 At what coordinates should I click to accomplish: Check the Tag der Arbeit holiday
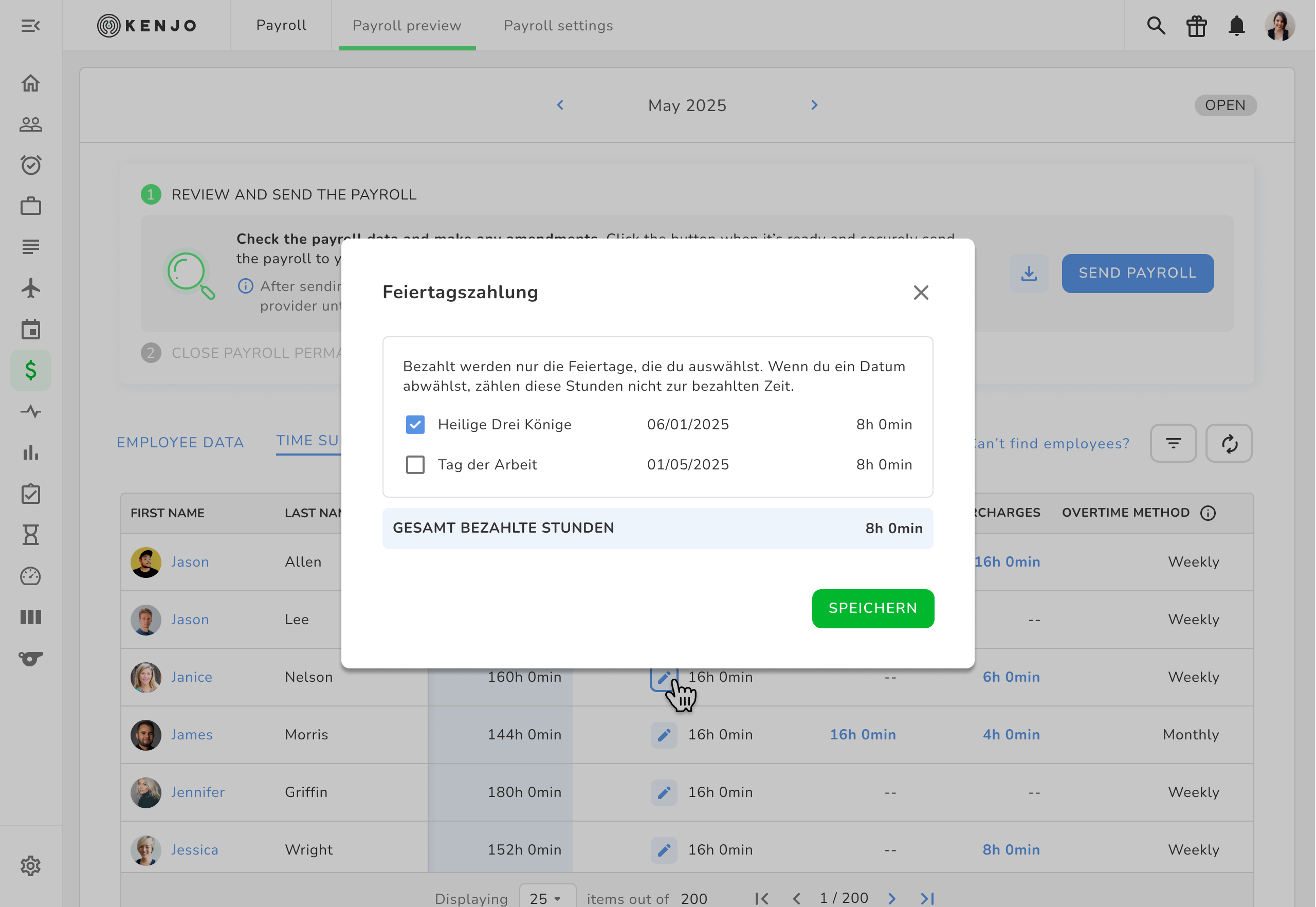point(415,465)
